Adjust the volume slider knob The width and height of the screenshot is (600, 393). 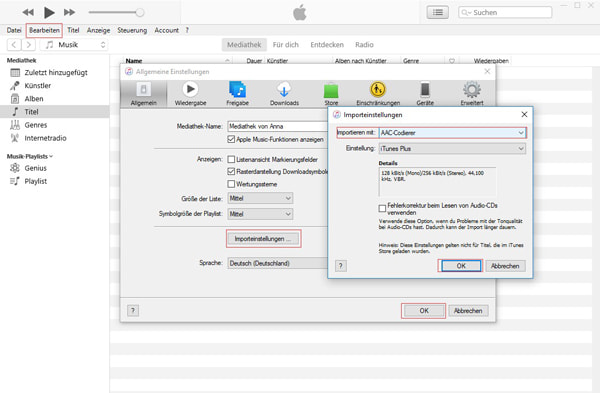point(140,12)
